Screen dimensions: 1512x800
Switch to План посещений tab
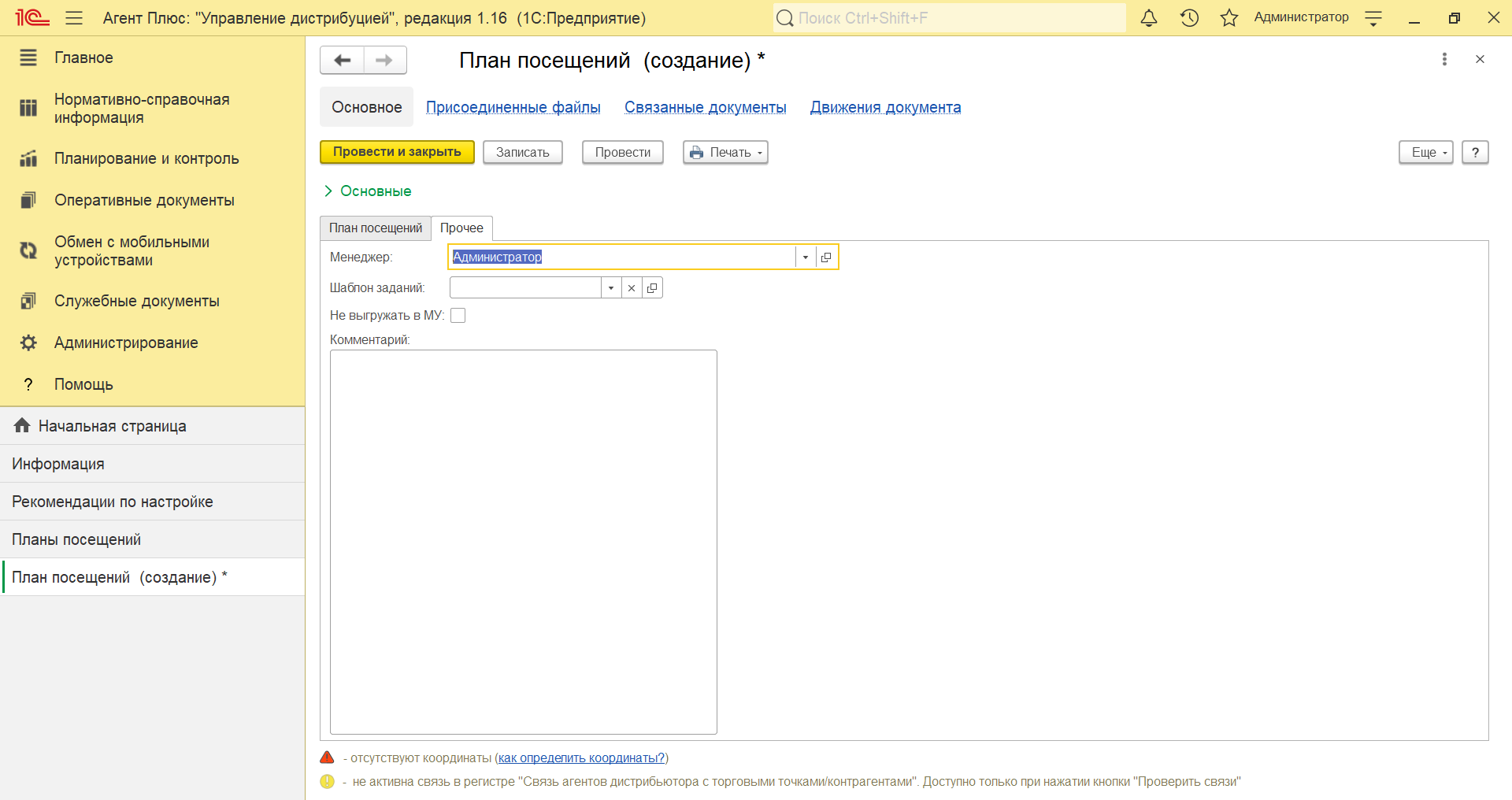pos(376,228)
